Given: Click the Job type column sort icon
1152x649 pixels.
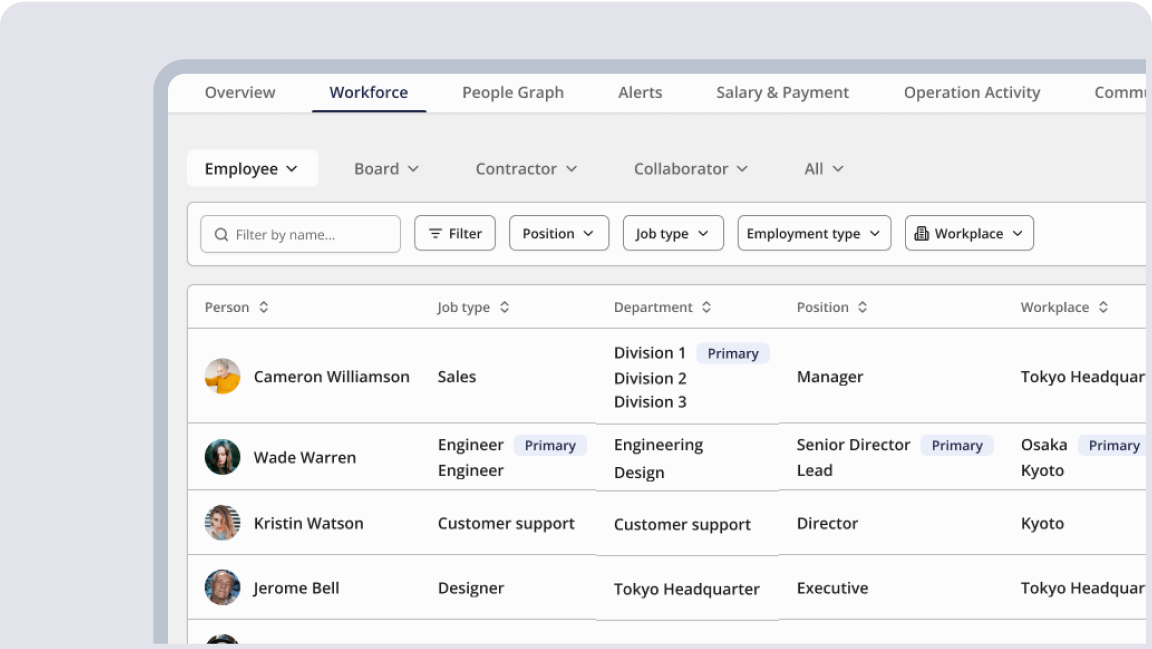Looking at the screenshot, I should point(507,307).
